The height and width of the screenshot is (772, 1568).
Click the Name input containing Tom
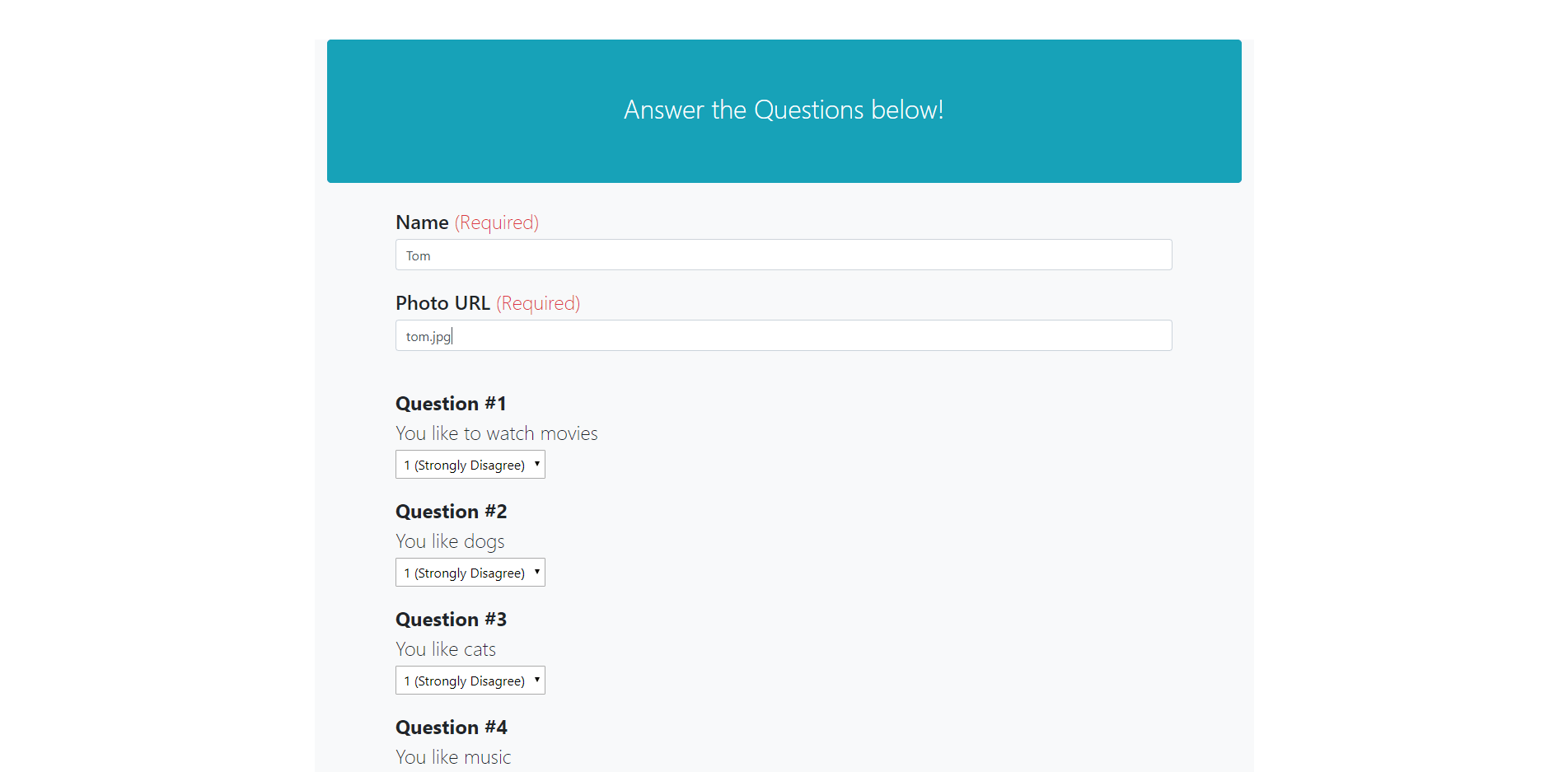click(783, 255)
